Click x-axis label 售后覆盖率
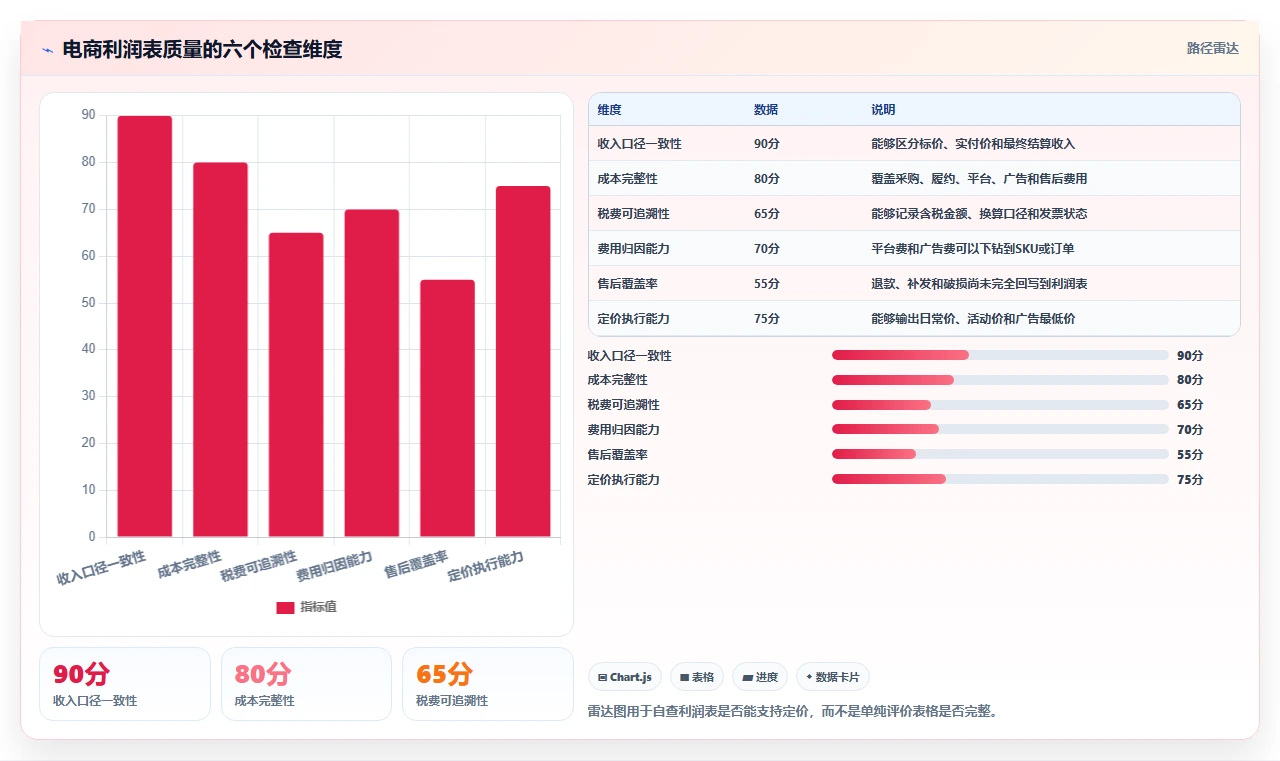The image size is (1280, 761). click(416, 563)
